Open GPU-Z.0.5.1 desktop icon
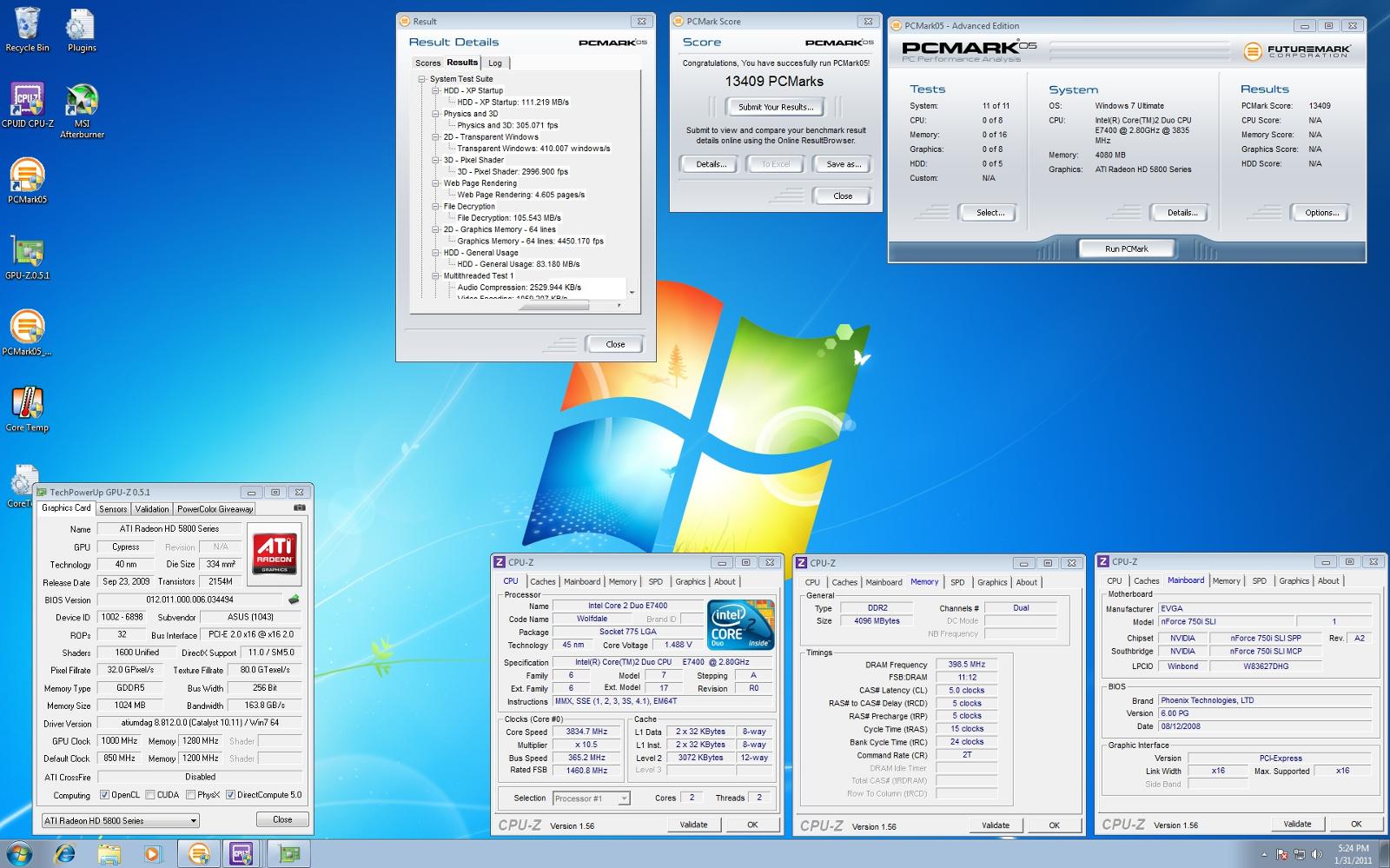The width and height of the screenshot is (1390, 868). pyautogui.click(x=27, y=257)
